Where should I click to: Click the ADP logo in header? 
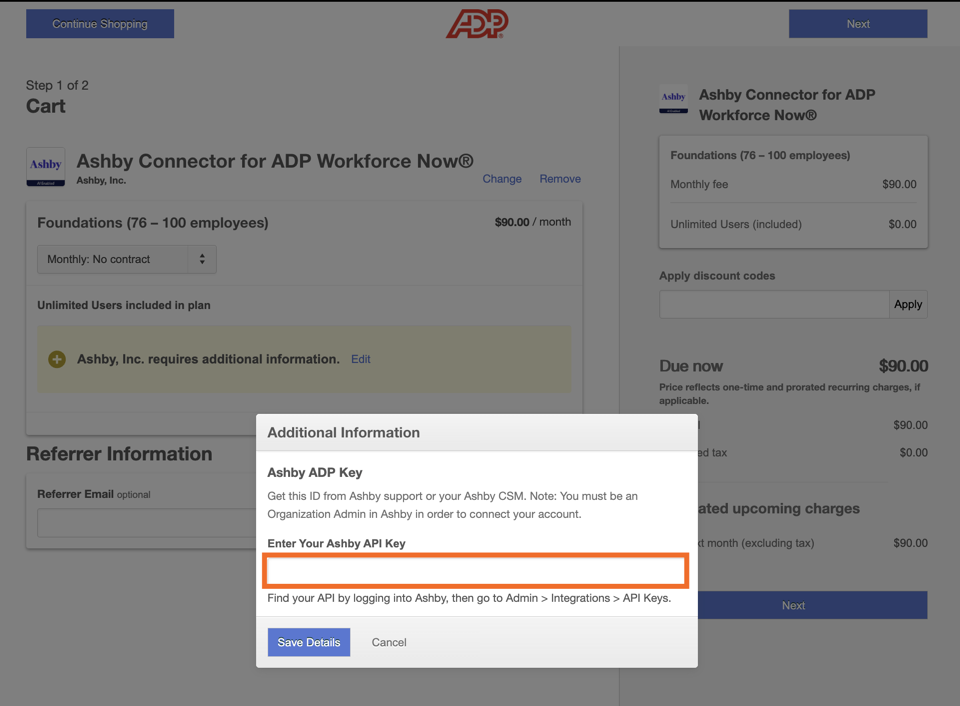[477, 24]
